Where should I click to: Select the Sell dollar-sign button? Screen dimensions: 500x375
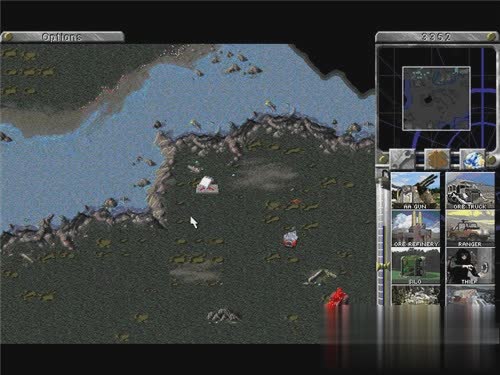[437, 159]
